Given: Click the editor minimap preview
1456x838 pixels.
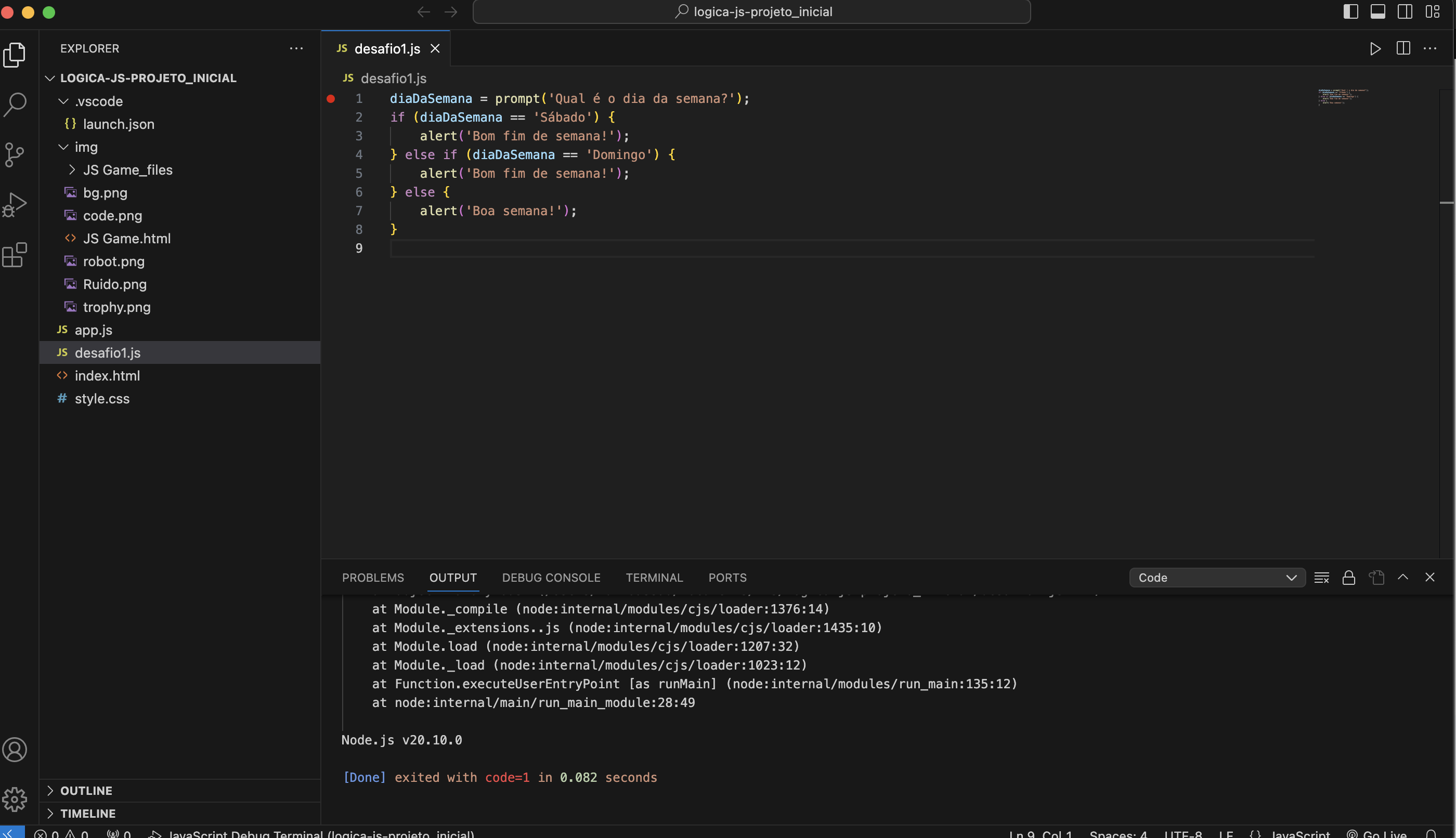Looking at the screenshot, I should tap(1343, 97).
